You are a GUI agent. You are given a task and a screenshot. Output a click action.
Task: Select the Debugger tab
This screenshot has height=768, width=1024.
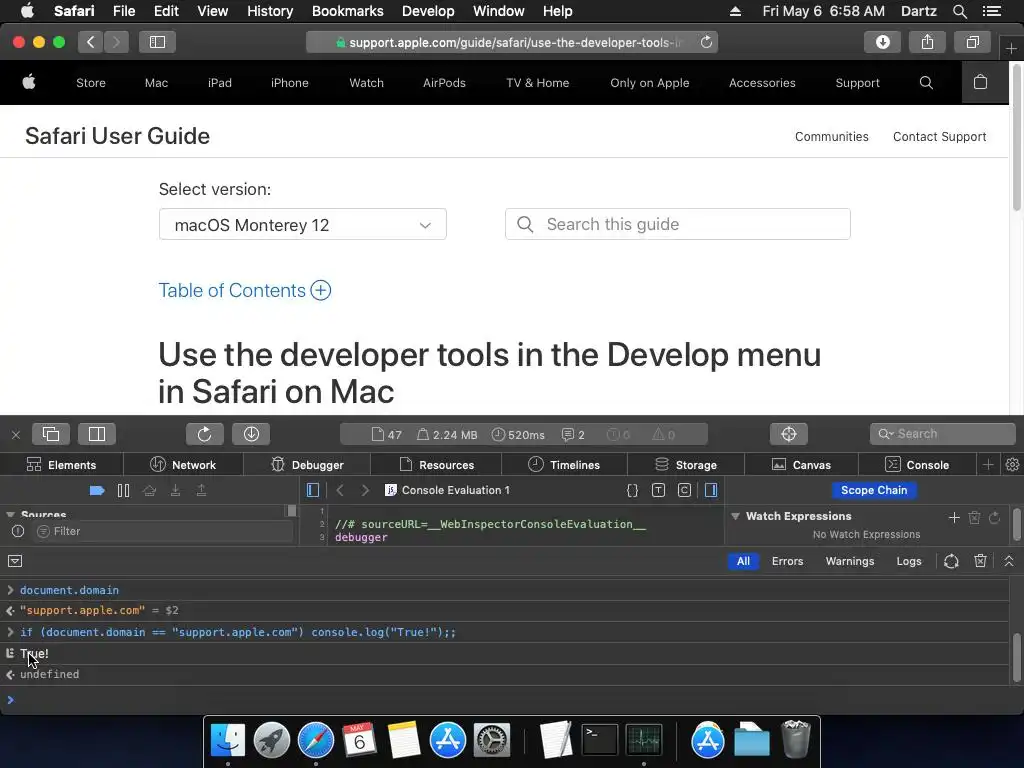[x=307, y=464]
